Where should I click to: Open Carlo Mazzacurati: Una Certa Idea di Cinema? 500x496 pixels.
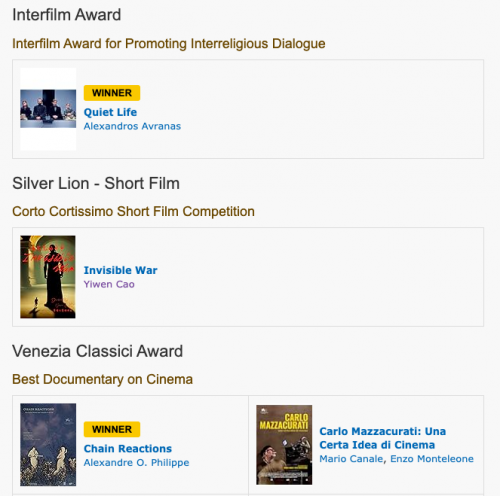tap(383, 438)
